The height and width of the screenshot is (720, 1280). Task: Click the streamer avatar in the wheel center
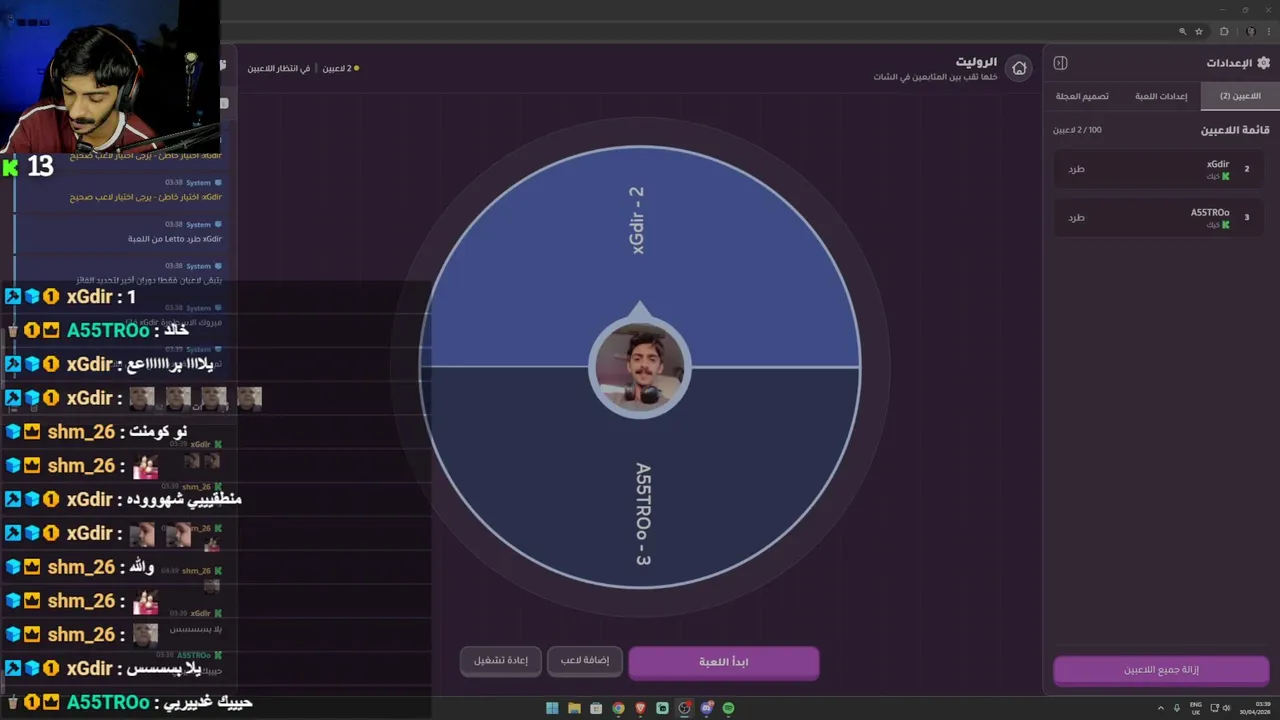640,367
